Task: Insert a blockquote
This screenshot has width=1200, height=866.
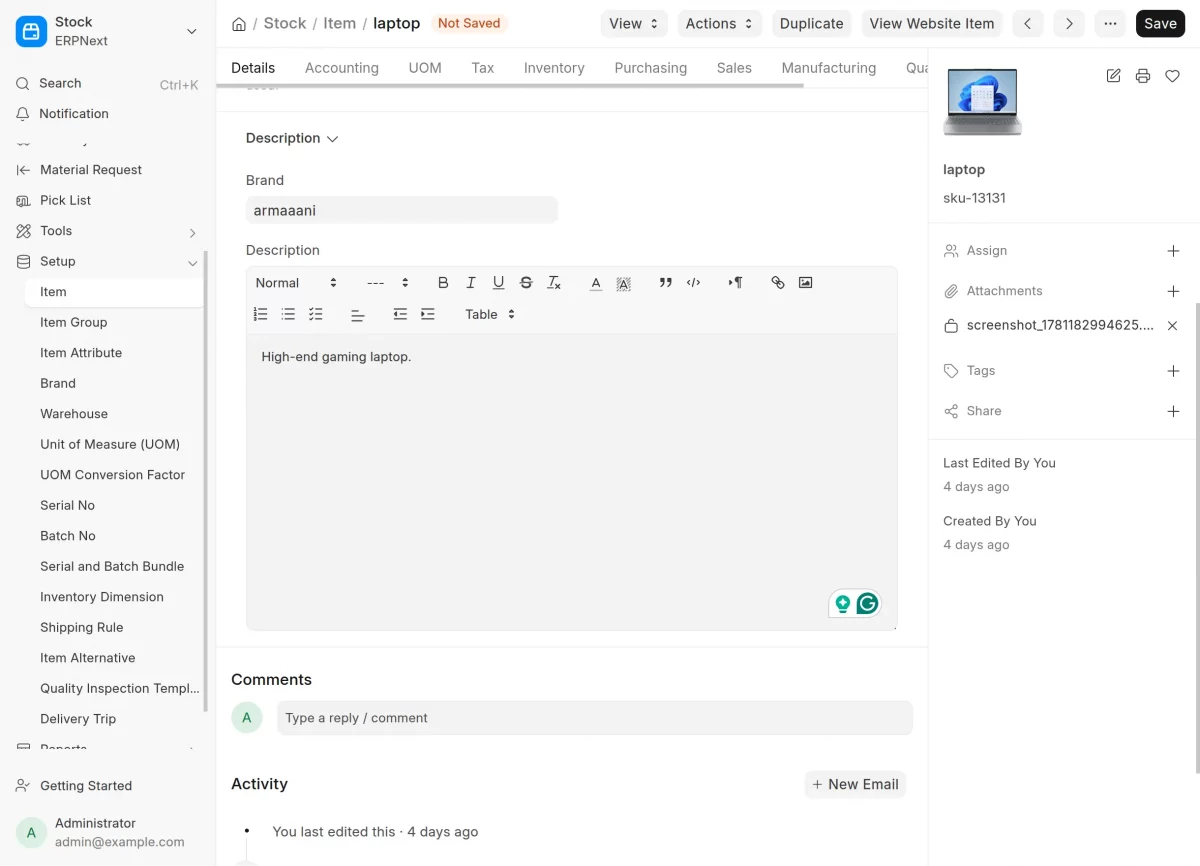Action: pos(666,283)
